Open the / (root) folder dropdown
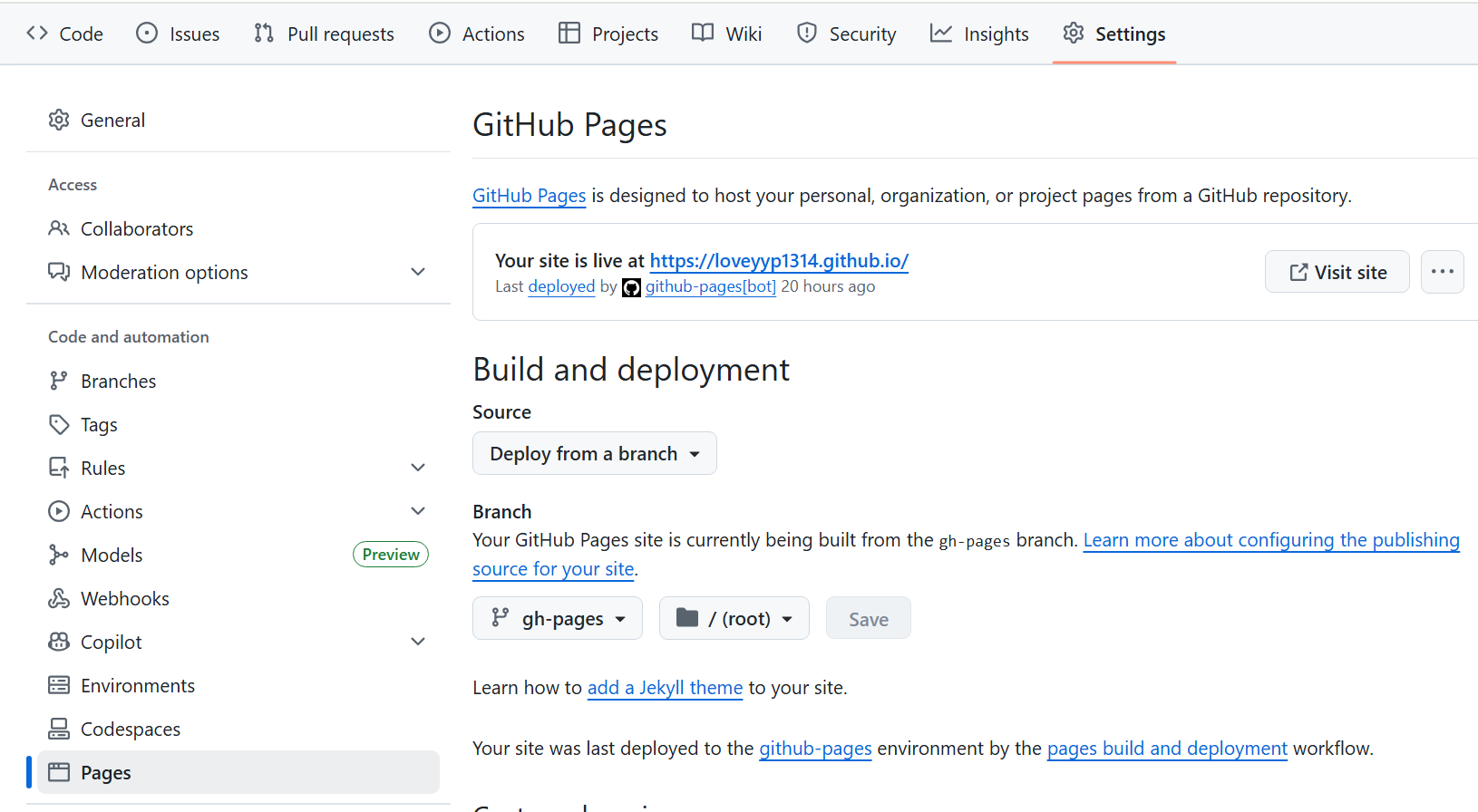 click(x=734, y=618)
